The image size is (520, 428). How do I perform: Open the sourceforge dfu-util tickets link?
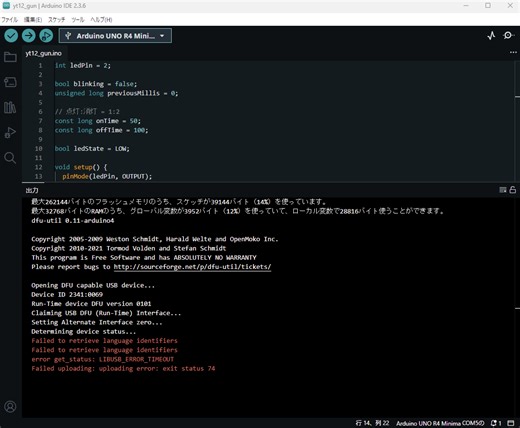point(192,267)
